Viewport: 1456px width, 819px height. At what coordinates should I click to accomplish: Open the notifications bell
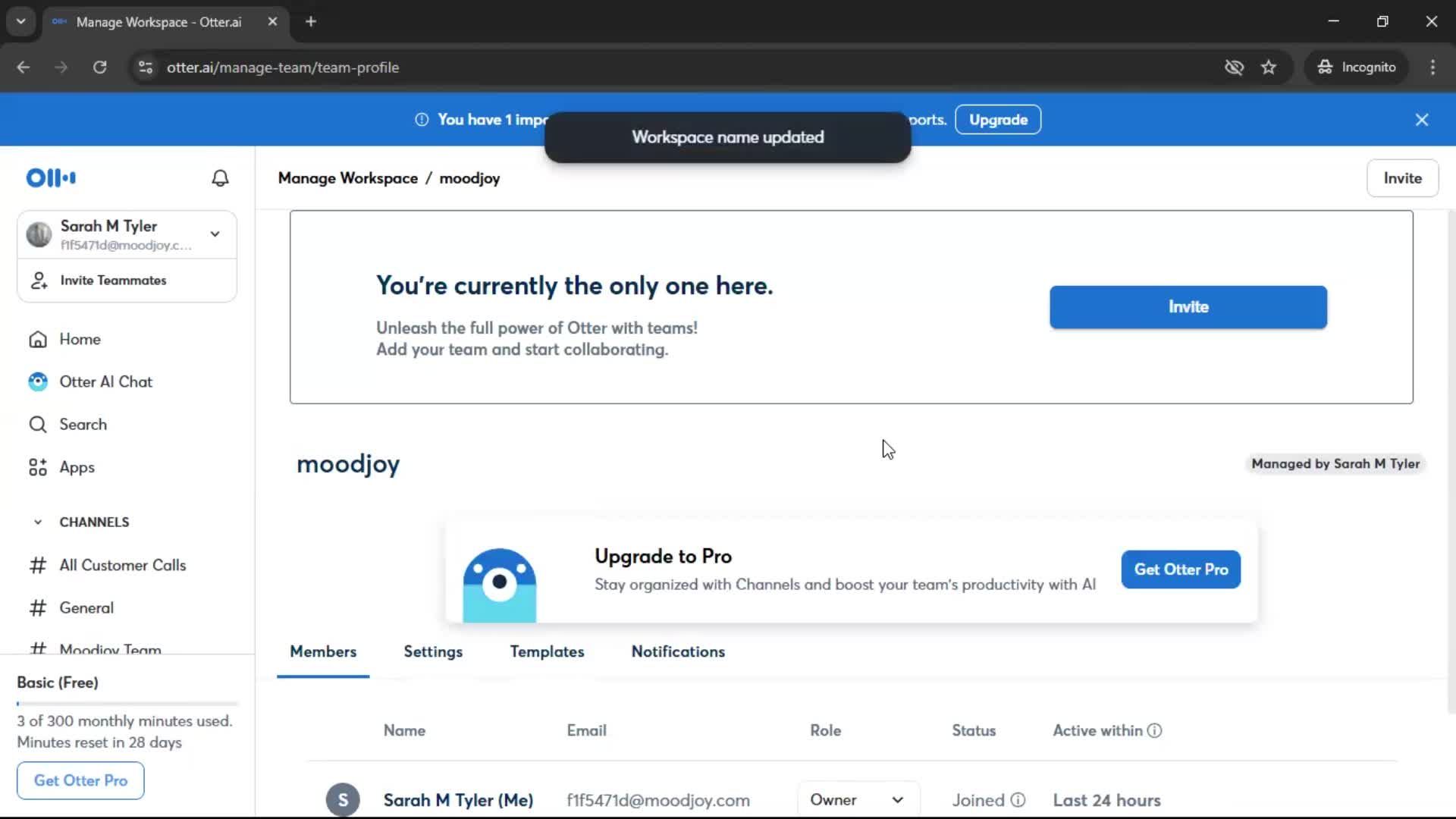[x=220, y=178]
